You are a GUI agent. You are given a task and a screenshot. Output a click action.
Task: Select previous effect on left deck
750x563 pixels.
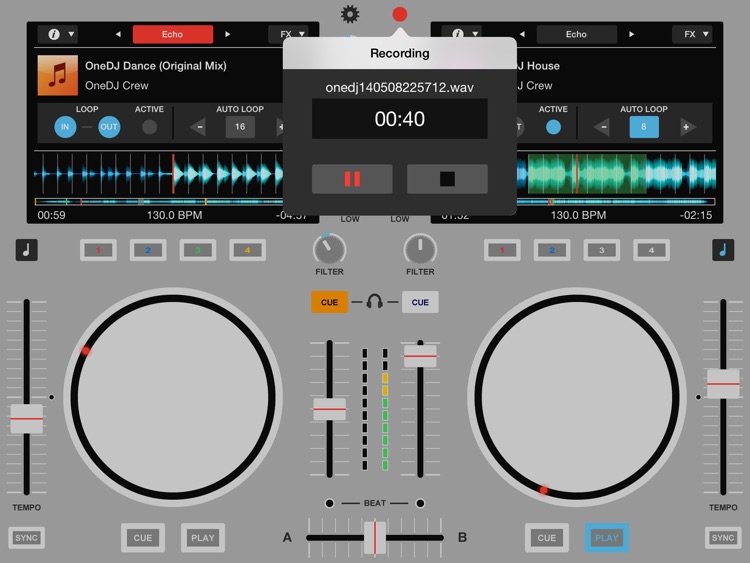pyautogui.click(x=118, y=34)
